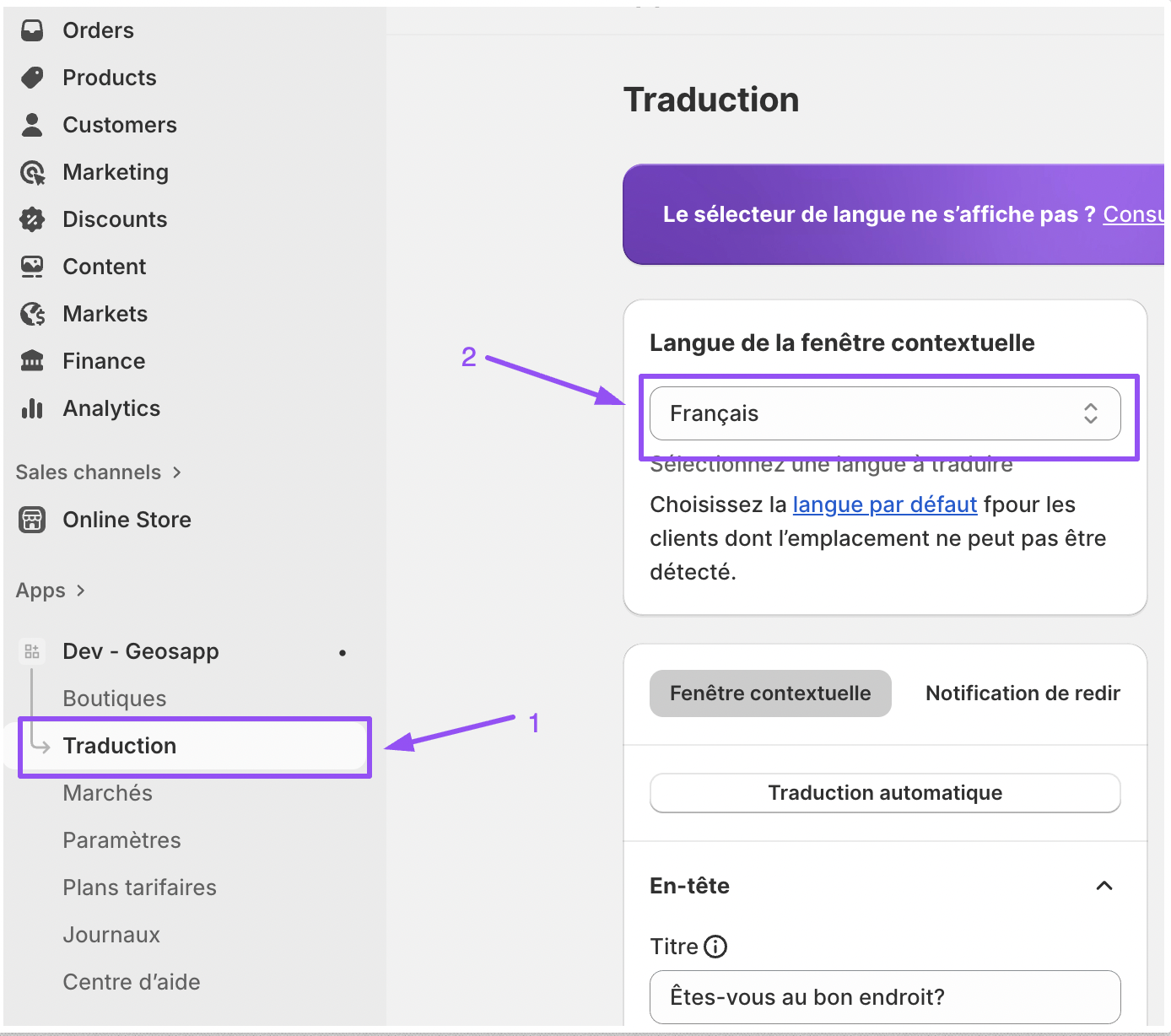Click the Customers person icon
The width and height of the screenshot is (1171, 1036).
coord(32,125)
